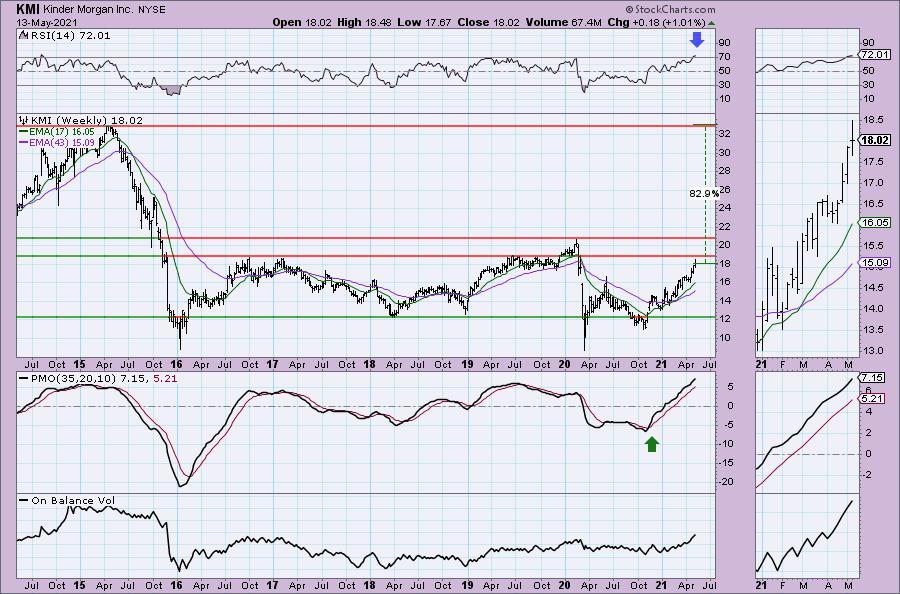This screenshot has height=594, width=900.
Task: Click the black line swatch before On Balance Vol
Action: click(x=24, y=500)
